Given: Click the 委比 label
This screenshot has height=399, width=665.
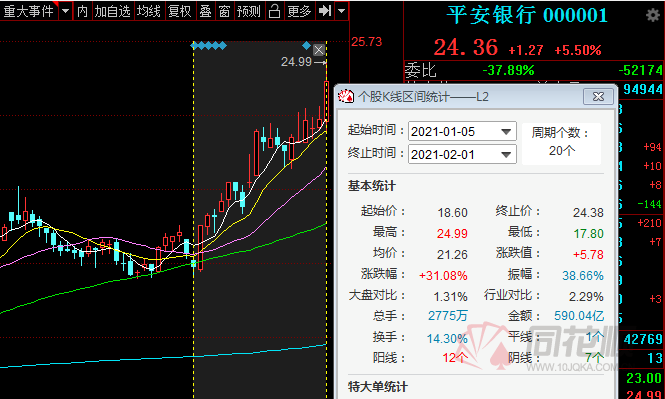Looking at the screenshot, I should pos(421,70).
